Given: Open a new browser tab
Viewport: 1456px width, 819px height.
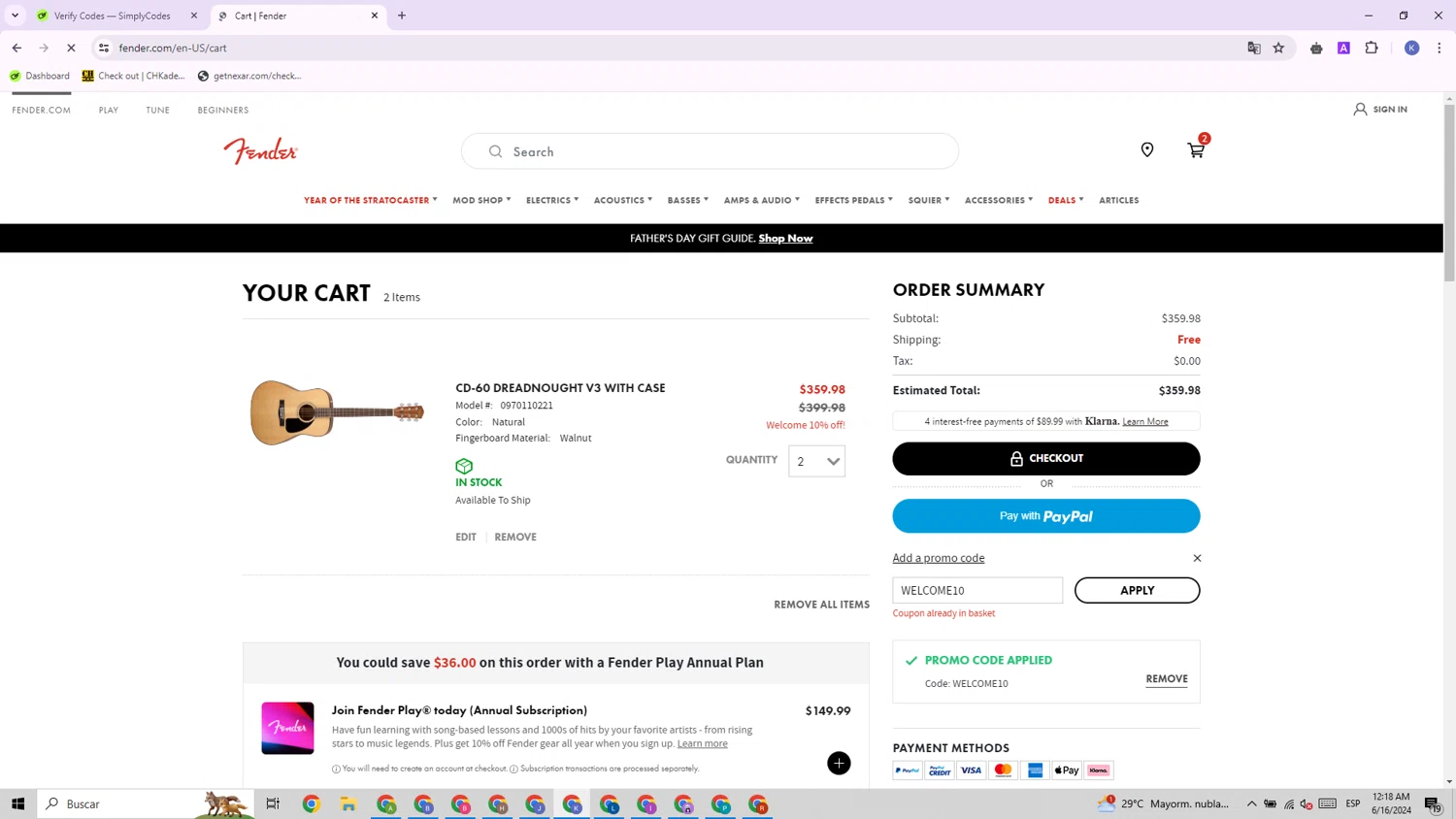Looking at the screenshot, I should coord(402,16).
